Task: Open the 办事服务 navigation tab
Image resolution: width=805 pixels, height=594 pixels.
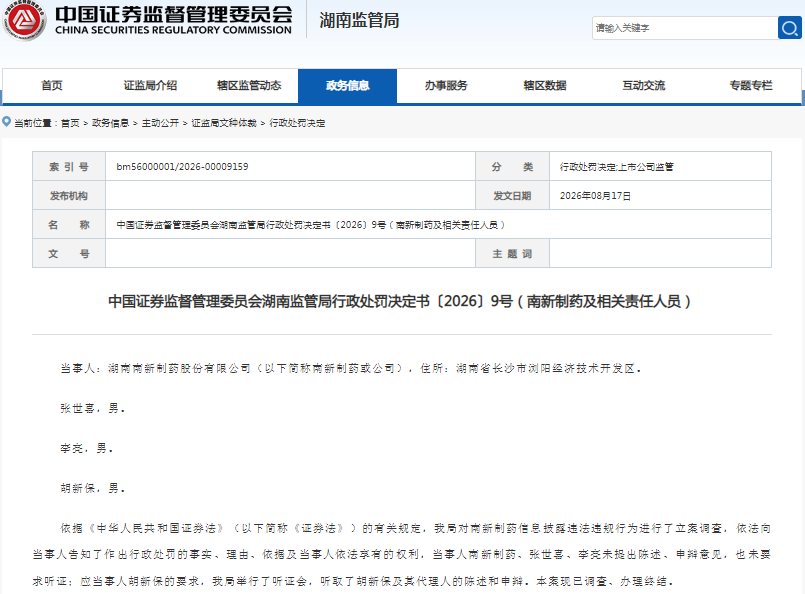Action: (x=446, y=86)
